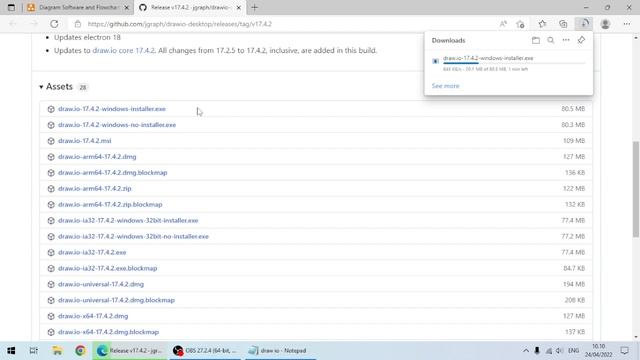Open downloads folder from Downloads panel
Image resolution: width=640 pixels, height=360 pixels.
[x=536, y=40]
